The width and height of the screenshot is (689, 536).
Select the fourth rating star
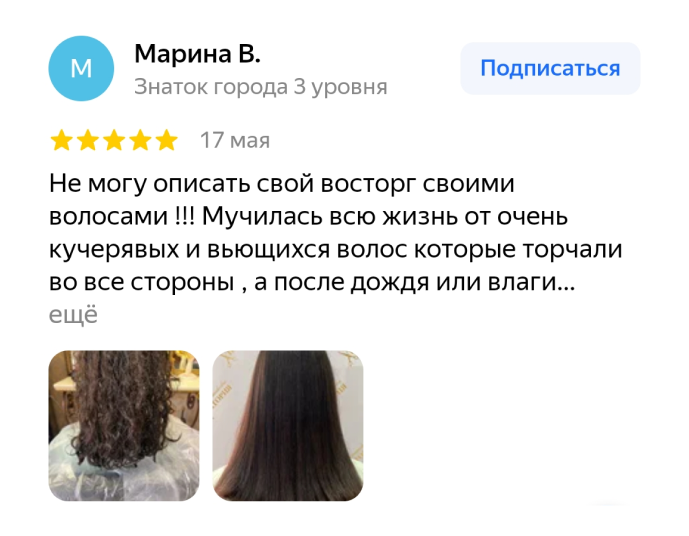pos(141,141)
